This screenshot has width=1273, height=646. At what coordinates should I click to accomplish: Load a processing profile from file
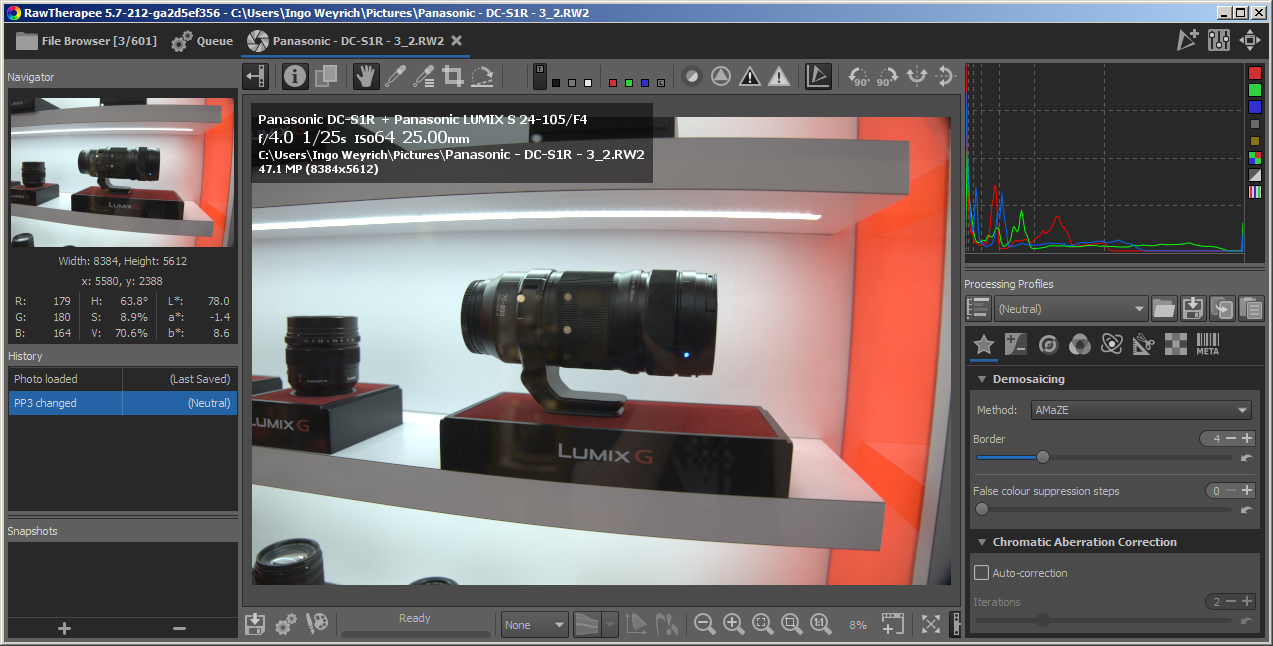point(1163,309)
